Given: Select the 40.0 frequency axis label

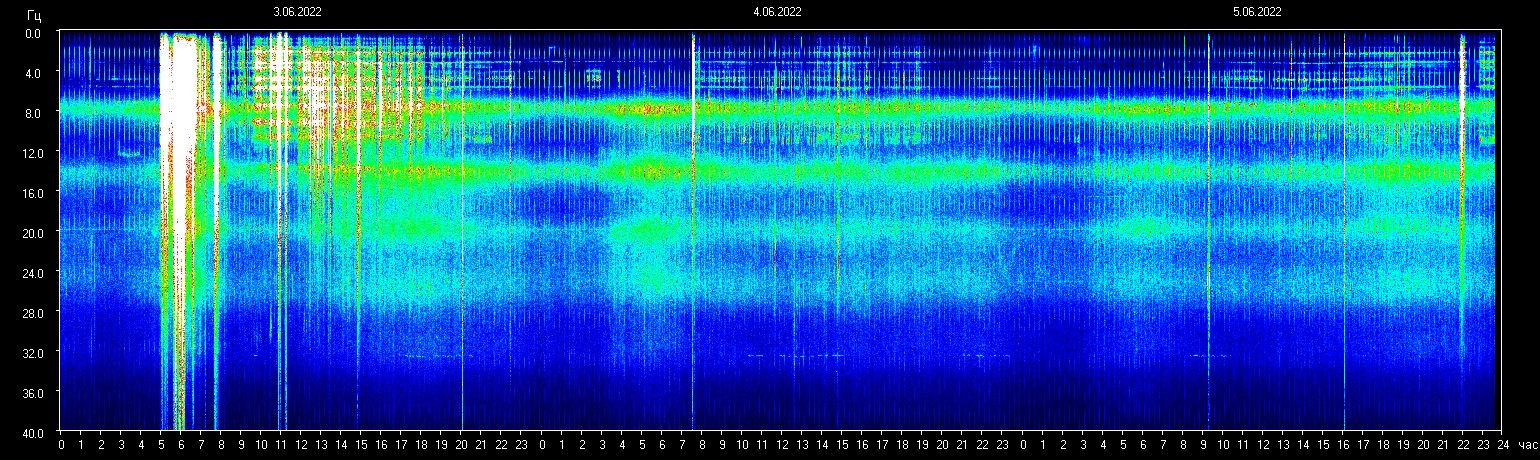Looking at the screenshot, I should [32, 432].
